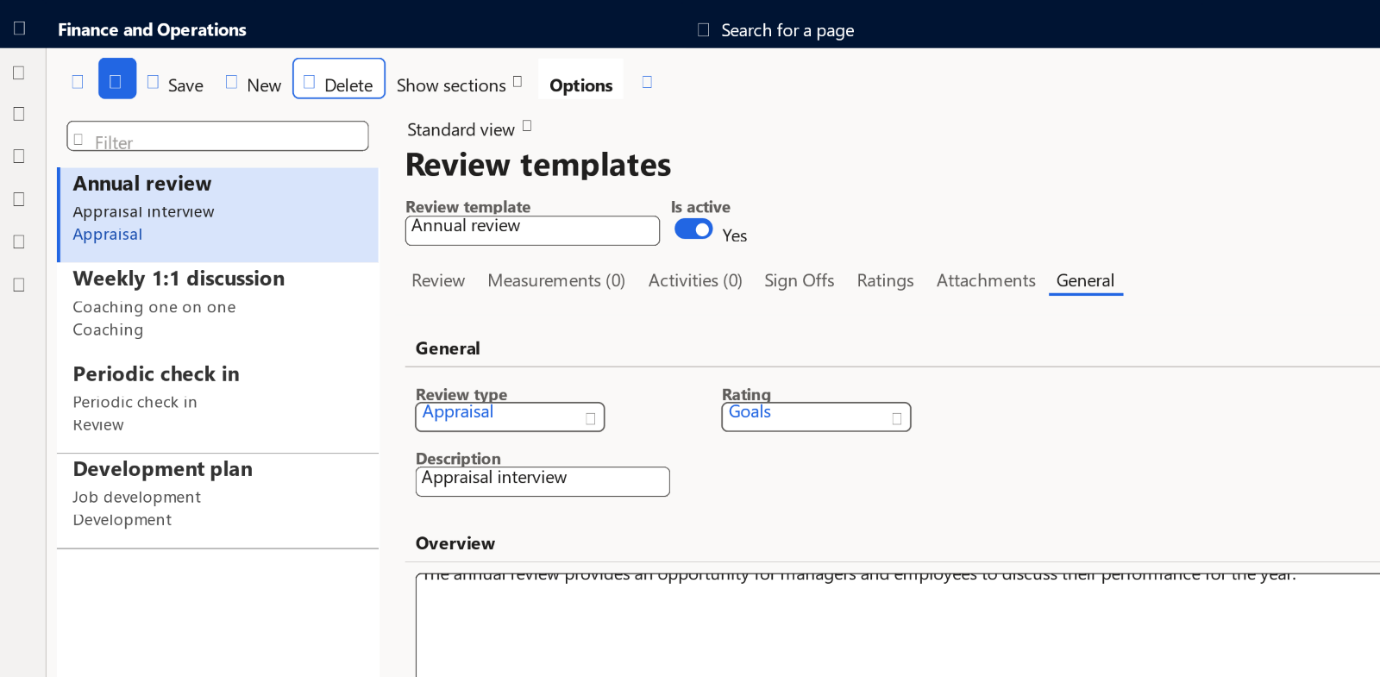The image size is (1380, 677).
Task: Follow the Goals link in Rating
Action: click(x=750, y=412)
